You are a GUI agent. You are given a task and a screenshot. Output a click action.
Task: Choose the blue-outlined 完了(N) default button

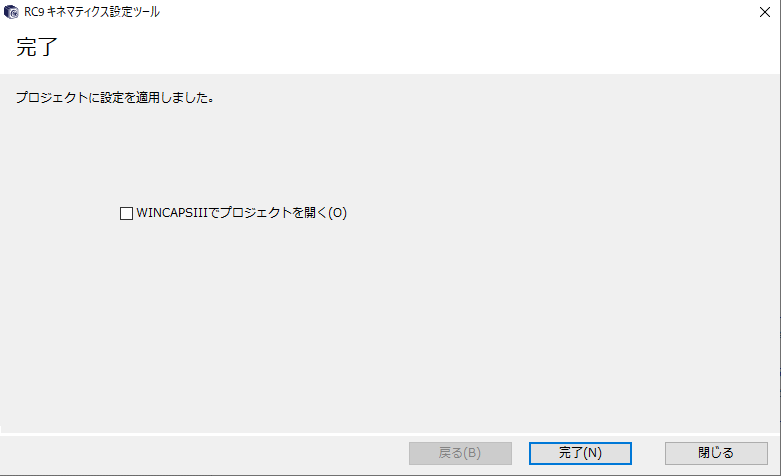580,453
